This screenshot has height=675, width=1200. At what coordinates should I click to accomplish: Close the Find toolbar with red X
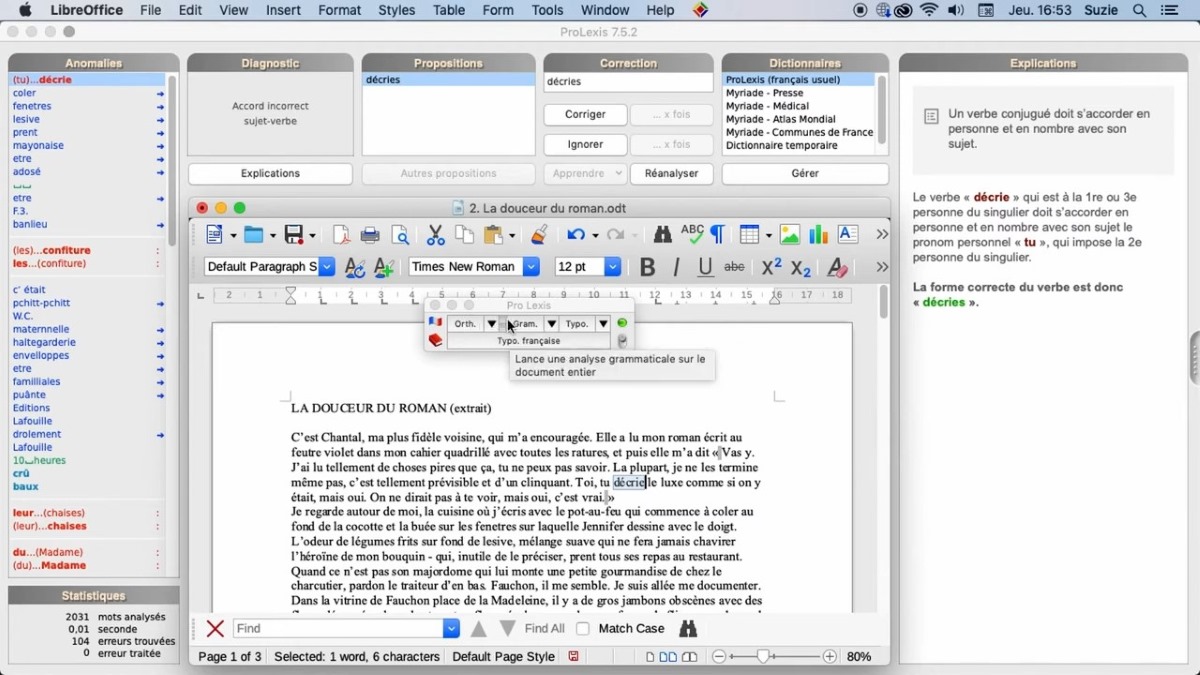[215, 629]
